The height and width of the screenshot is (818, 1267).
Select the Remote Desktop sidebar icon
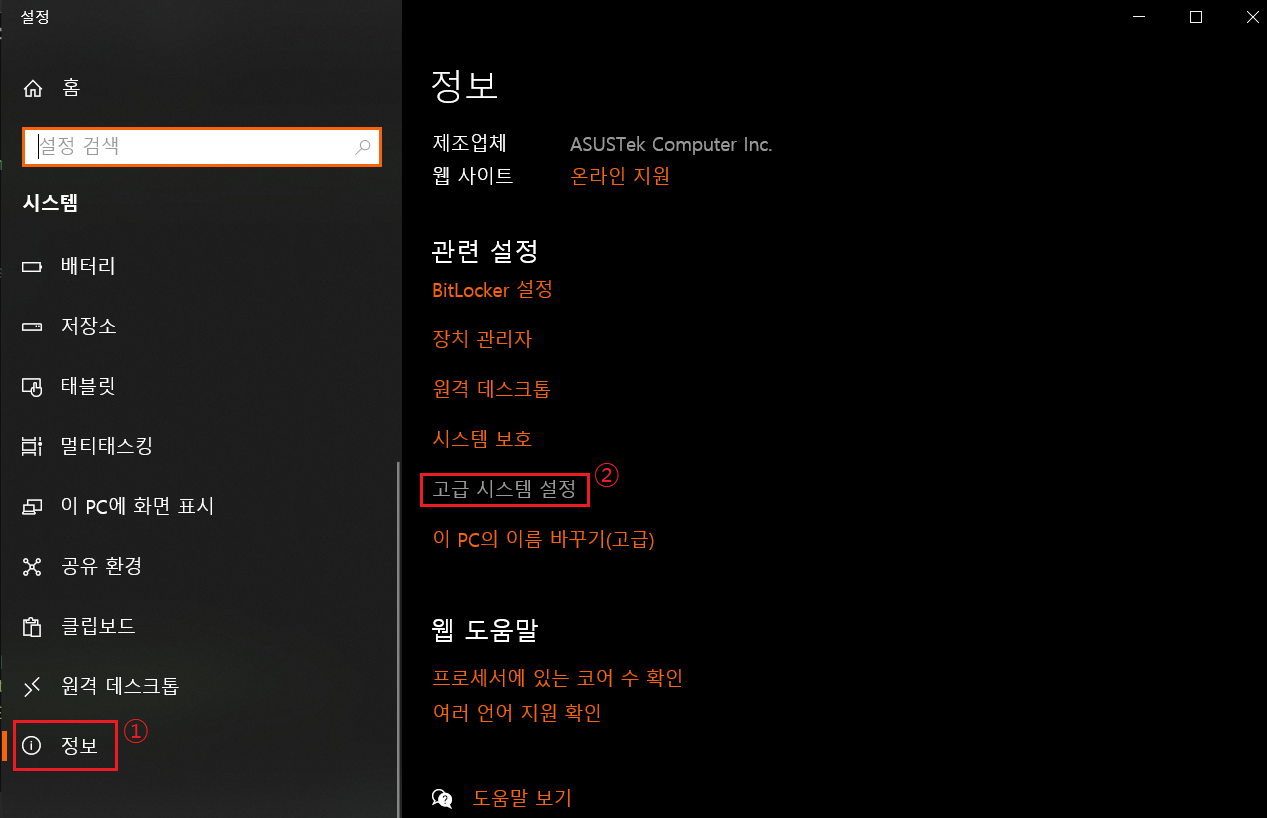click(32, 686)
